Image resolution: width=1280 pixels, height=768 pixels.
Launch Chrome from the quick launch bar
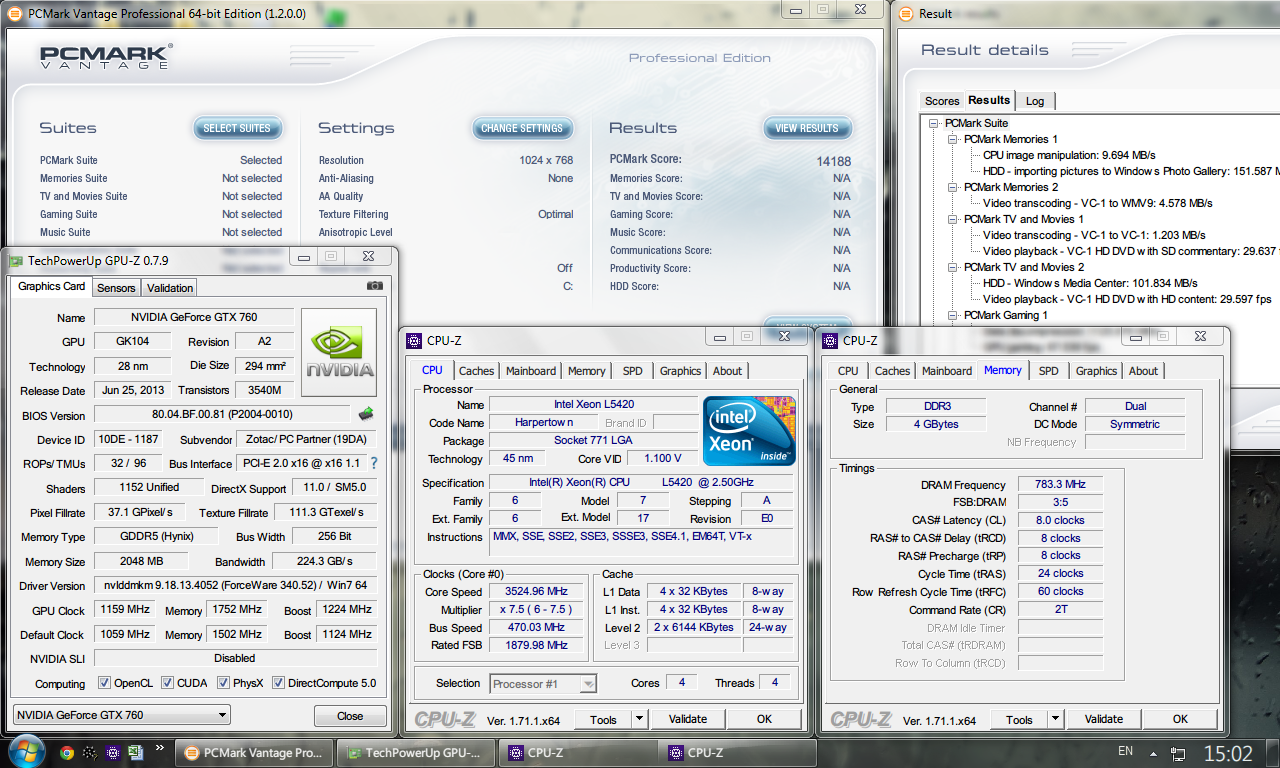(x=67, y=753)
